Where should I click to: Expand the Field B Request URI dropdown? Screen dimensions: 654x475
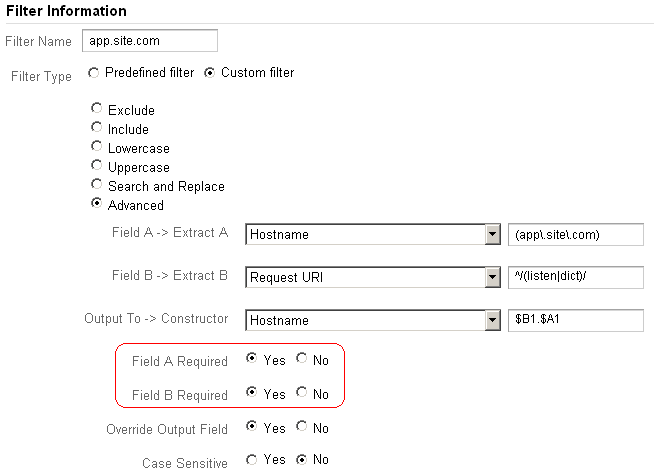pos(491,277)
